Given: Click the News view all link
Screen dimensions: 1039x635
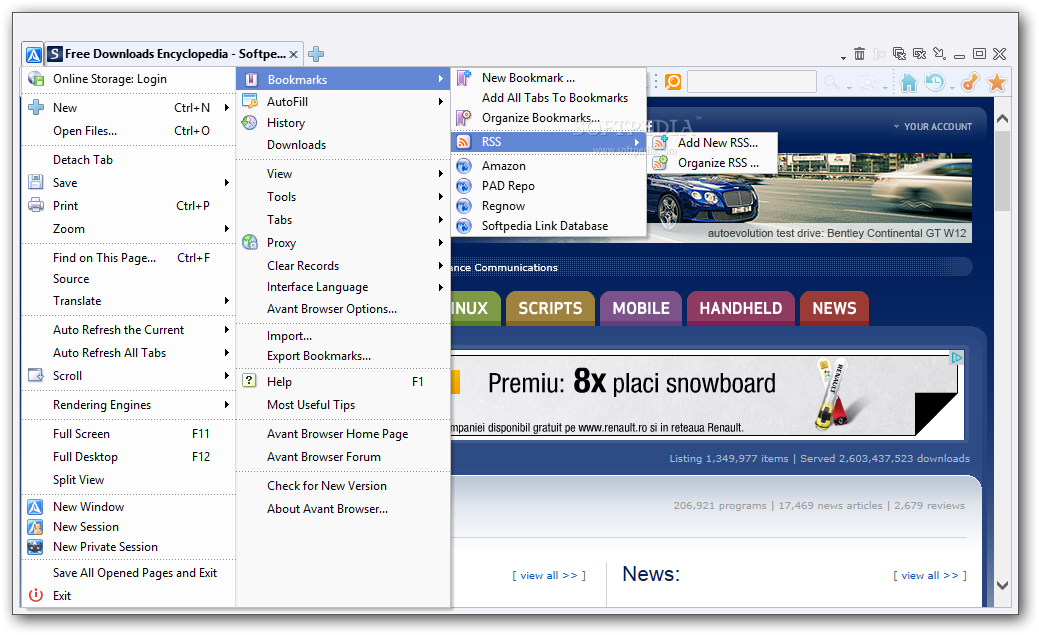Looking at the screenshot, I should pos(930,575).
